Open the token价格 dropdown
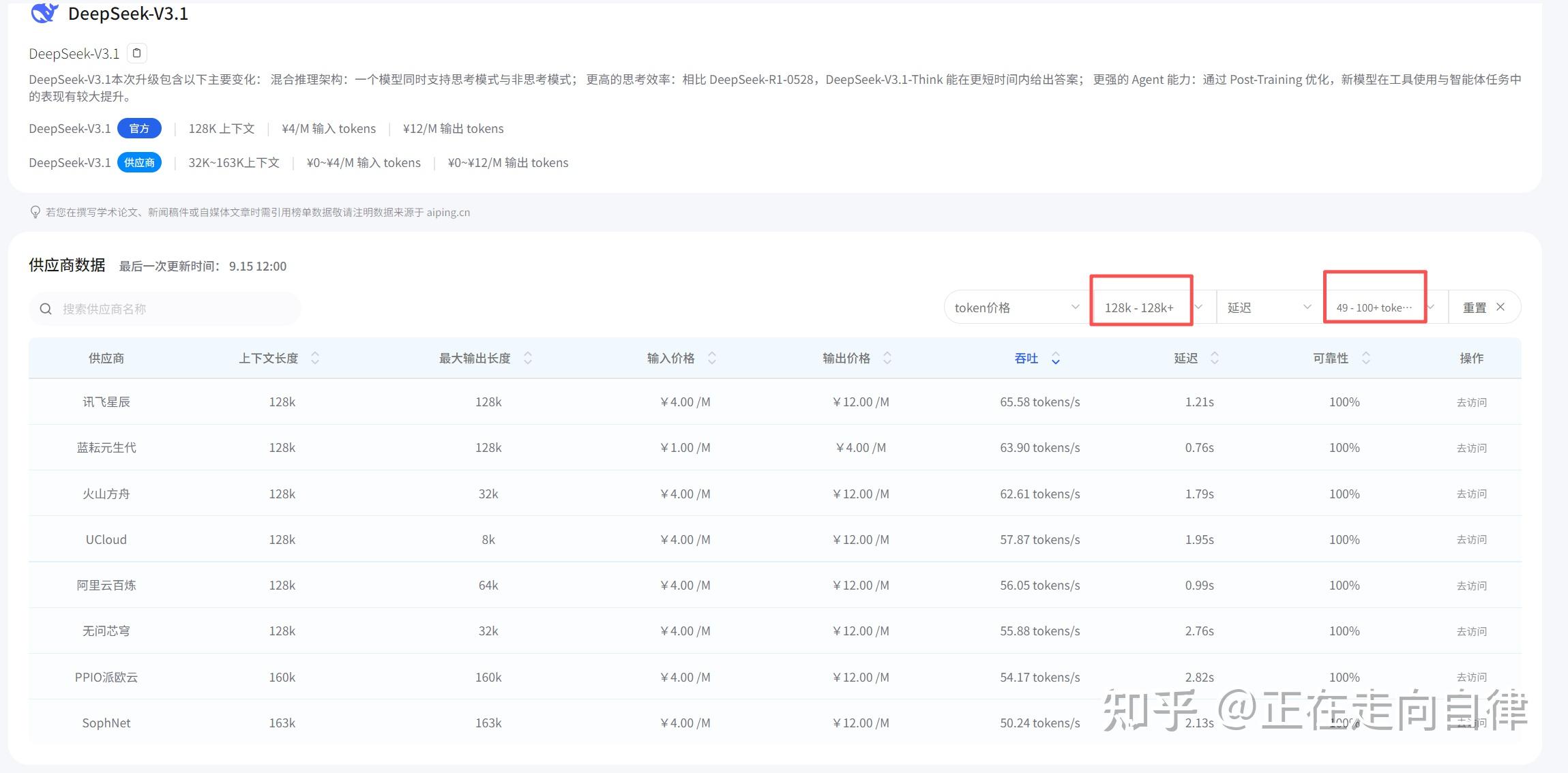Viewport: 1568px width, 773px height. click(1016, 307)
